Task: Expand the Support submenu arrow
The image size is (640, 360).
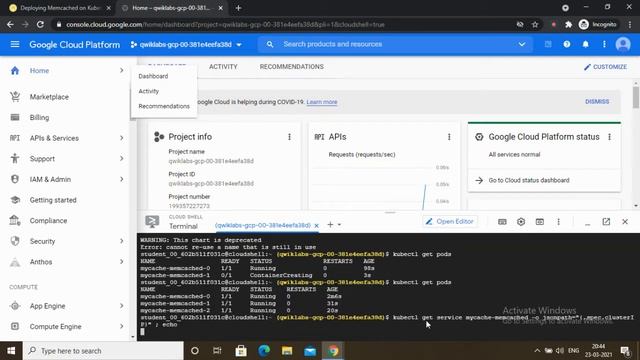Action: (121, 158)
